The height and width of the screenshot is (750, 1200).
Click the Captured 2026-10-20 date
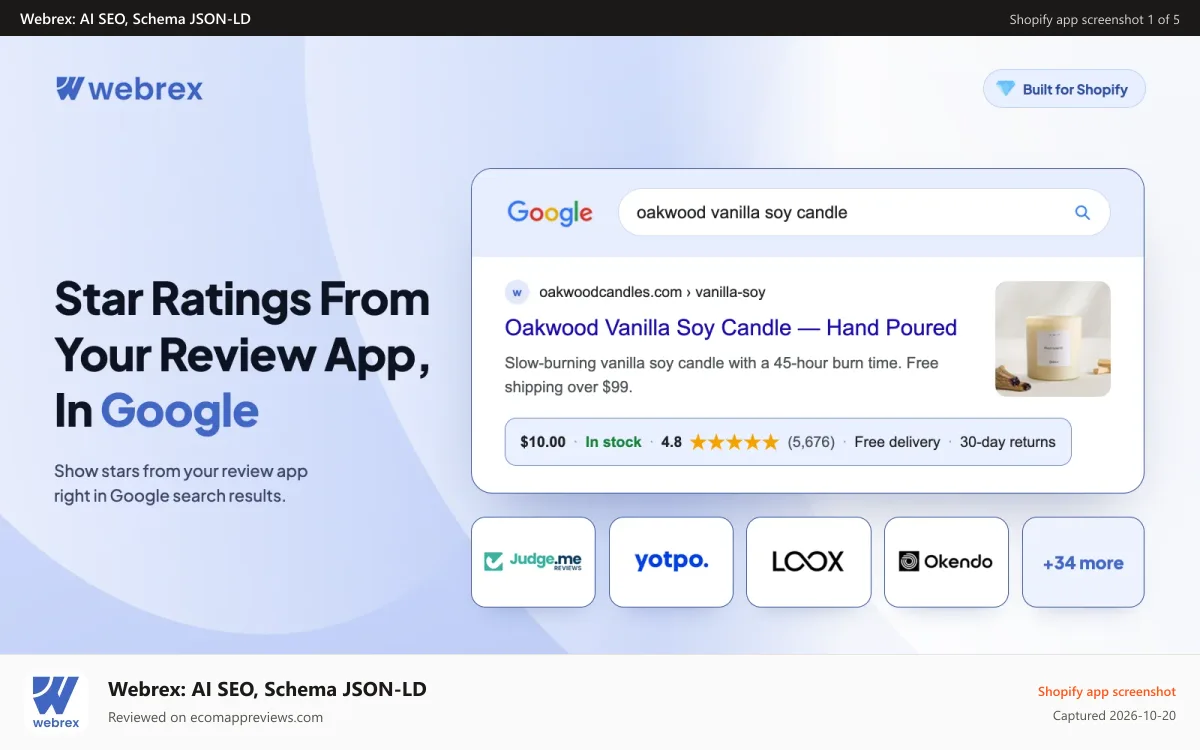point(1114,716)
